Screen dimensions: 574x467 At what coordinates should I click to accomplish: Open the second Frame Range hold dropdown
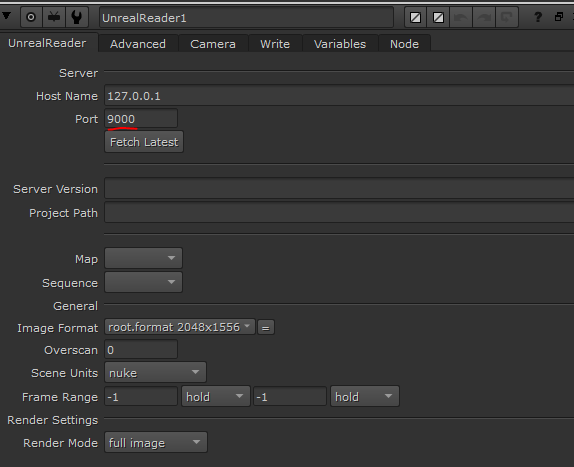[365, 396]
